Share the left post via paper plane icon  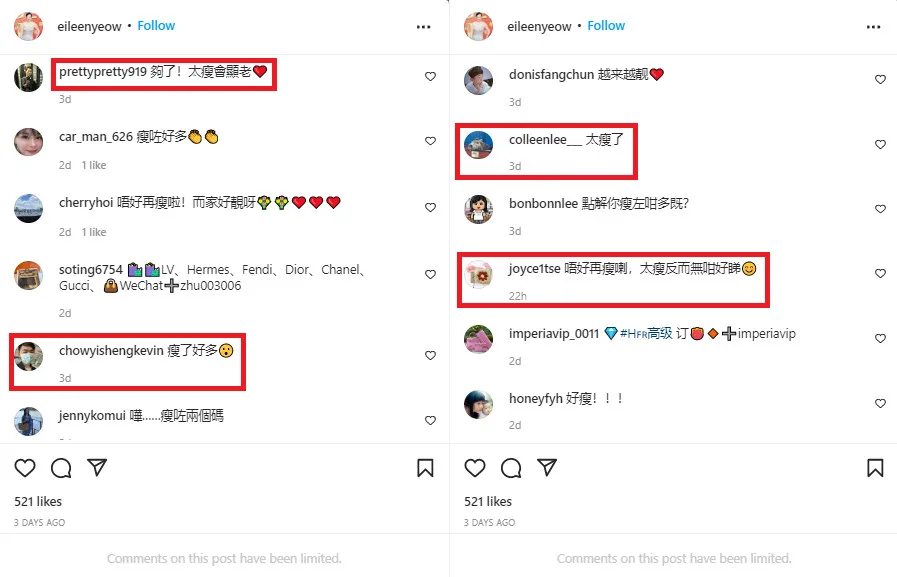click(97, 467)
